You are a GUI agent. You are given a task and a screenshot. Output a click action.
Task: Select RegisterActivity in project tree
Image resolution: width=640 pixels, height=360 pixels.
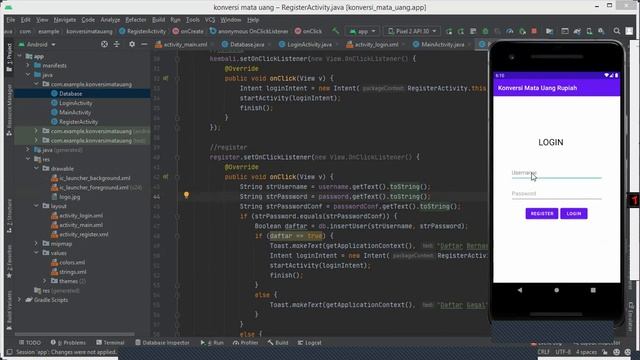click(78, 122)
